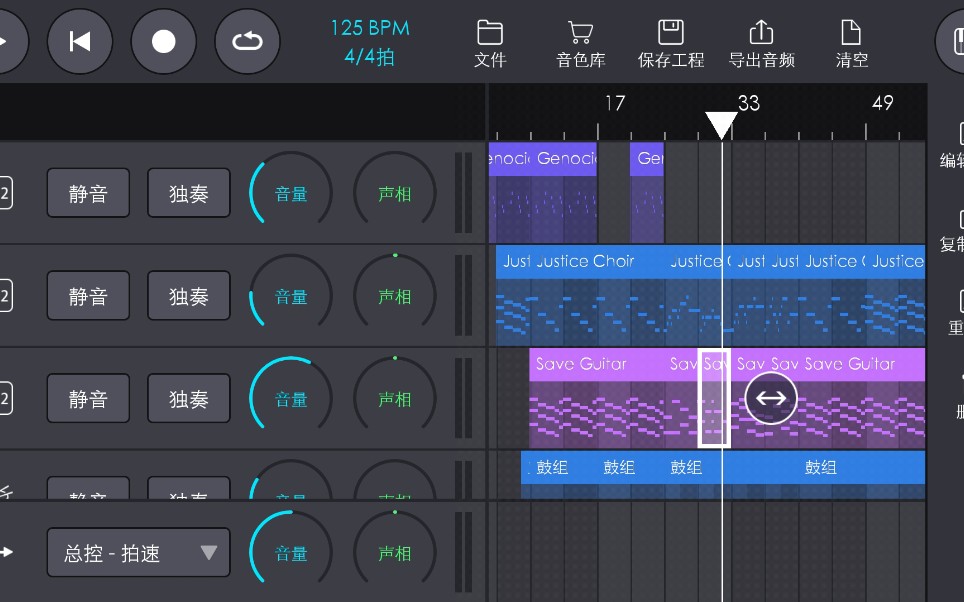Screen dimensions: 964x602
Task: Select the Justice Choir clip
Action: tap(598, 295)
